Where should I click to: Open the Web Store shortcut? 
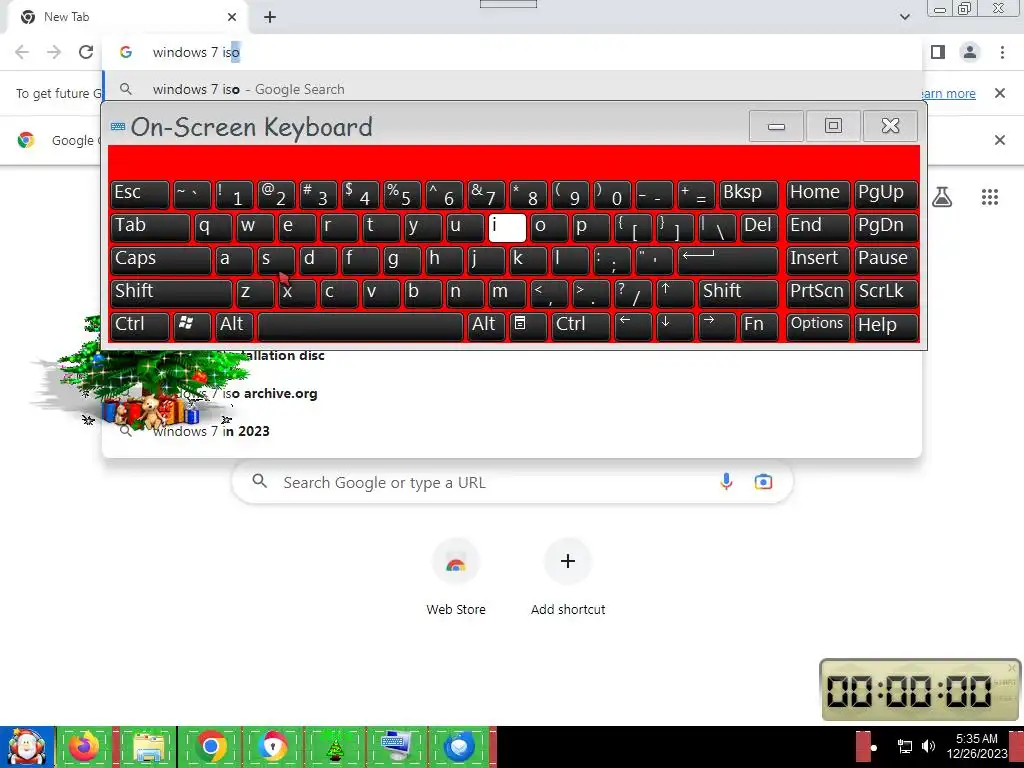pos(456,577)
